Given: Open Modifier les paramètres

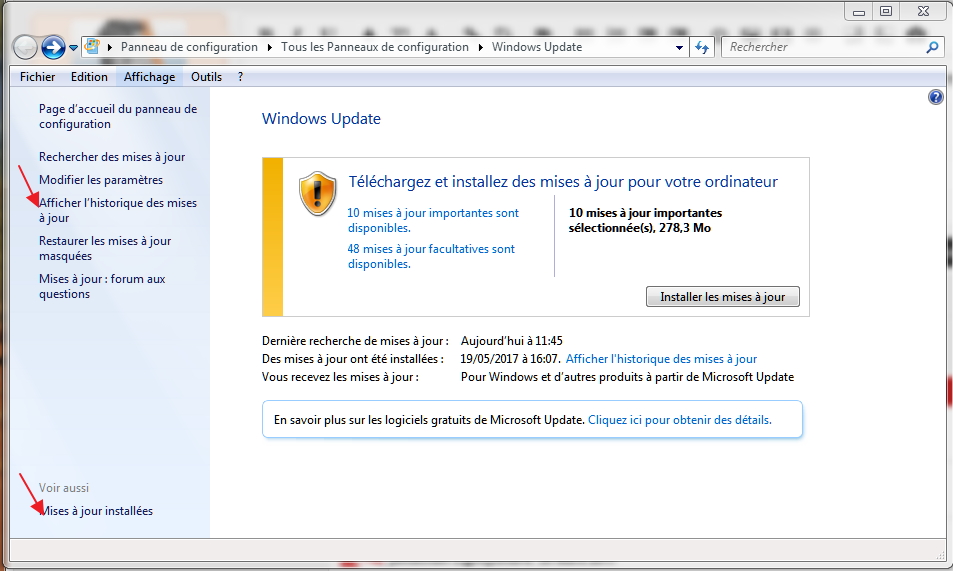Looking at the screenshot, I should coord(101,180).
